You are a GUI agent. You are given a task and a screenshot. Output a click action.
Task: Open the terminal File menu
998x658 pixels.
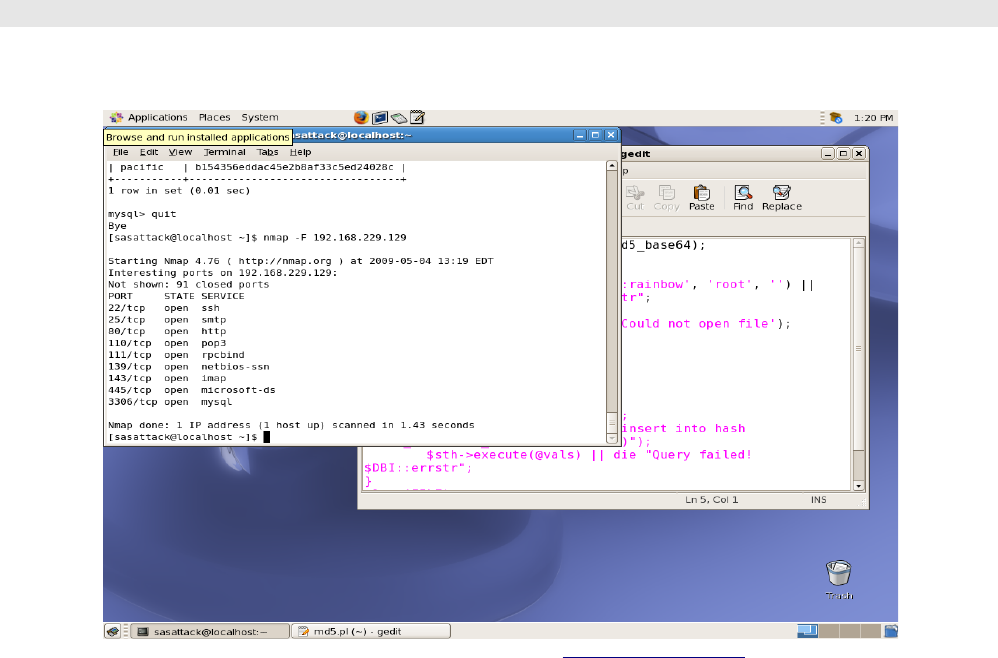point(120,152)
